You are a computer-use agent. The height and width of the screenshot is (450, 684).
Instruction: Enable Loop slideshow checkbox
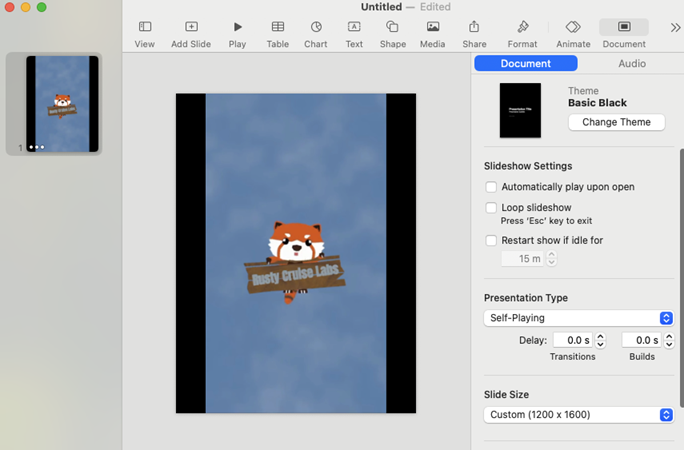pos(491,208)
